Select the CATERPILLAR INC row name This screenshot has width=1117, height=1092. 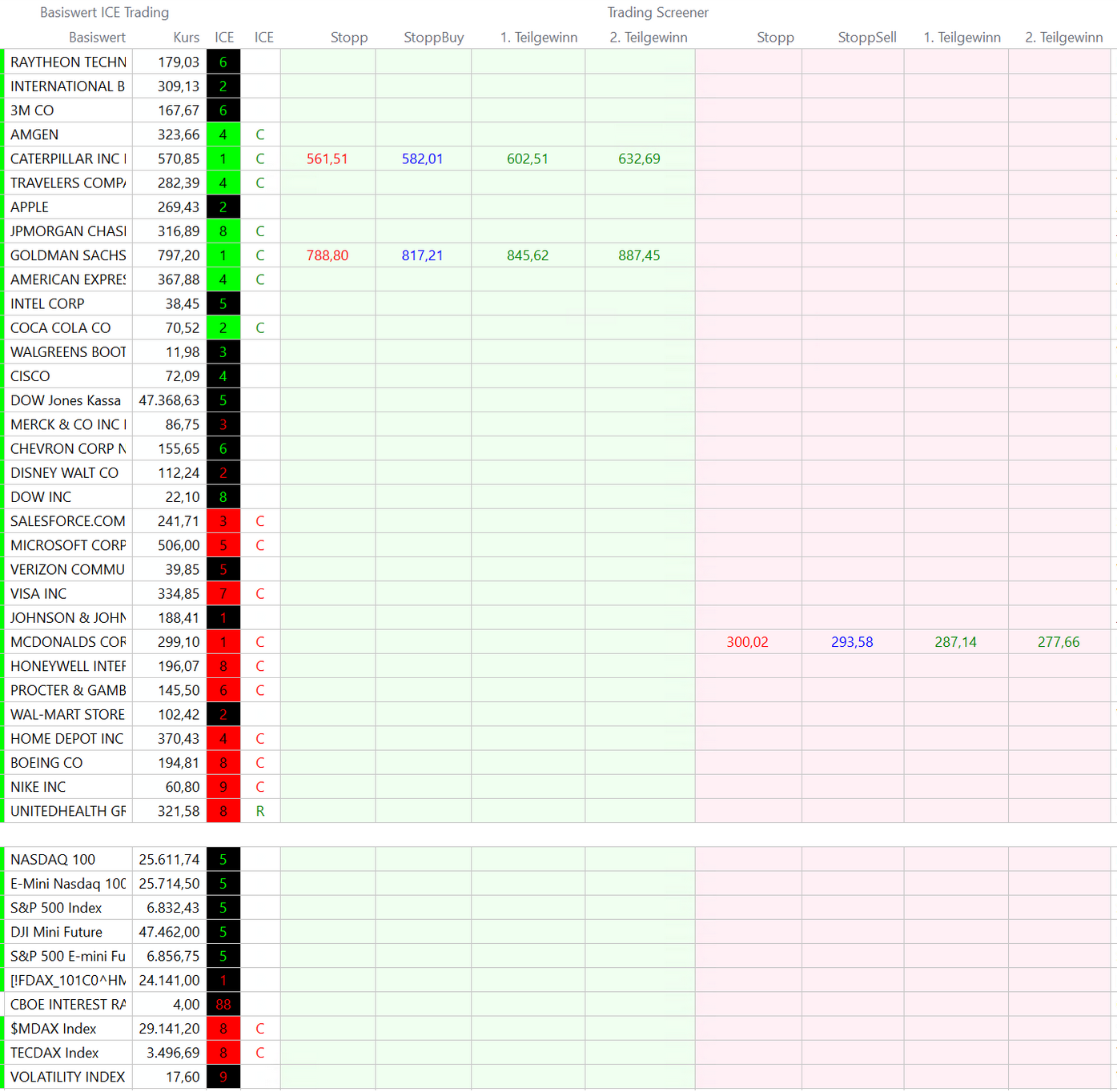point(68,159)
